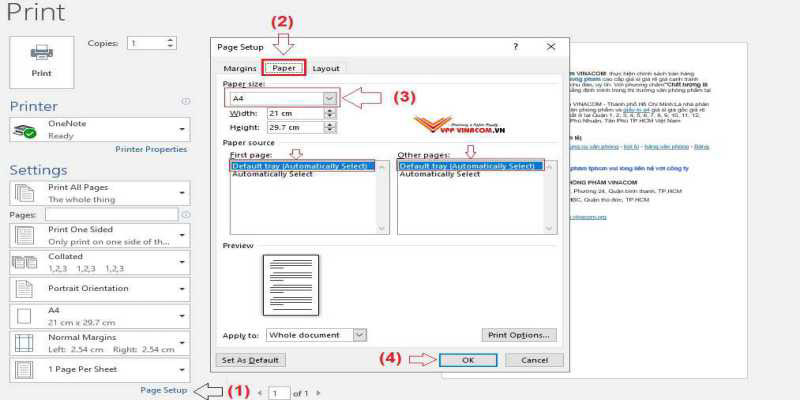The height and width of the screenshot is (400, 800).
Task: Click the Pages range input field
Action: click(114, 214)
